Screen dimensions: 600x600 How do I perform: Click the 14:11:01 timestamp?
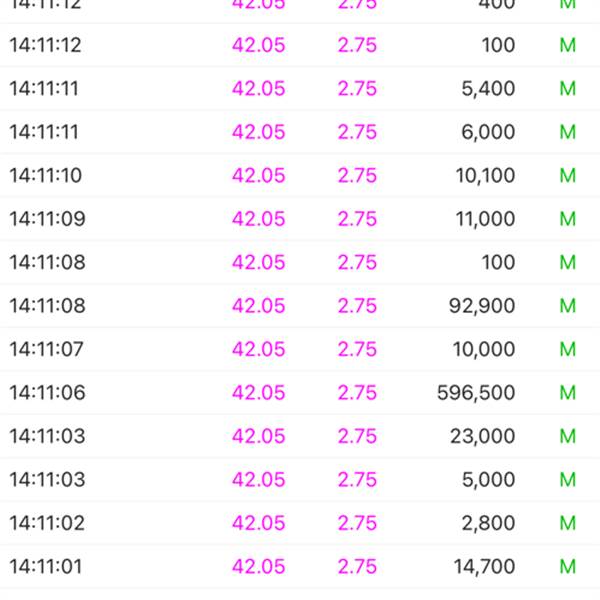click(x=45, y=567)
